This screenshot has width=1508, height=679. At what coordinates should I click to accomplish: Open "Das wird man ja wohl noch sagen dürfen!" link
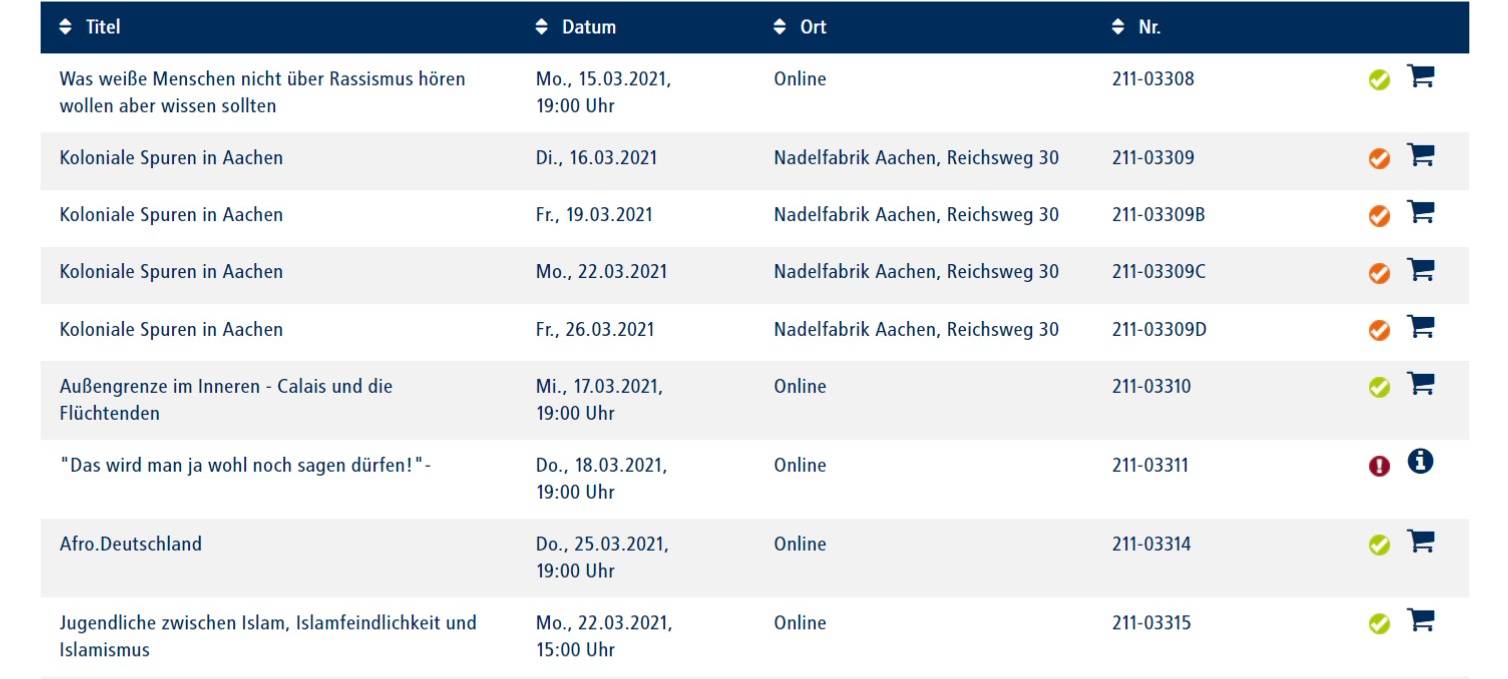(x=245, y=465)
